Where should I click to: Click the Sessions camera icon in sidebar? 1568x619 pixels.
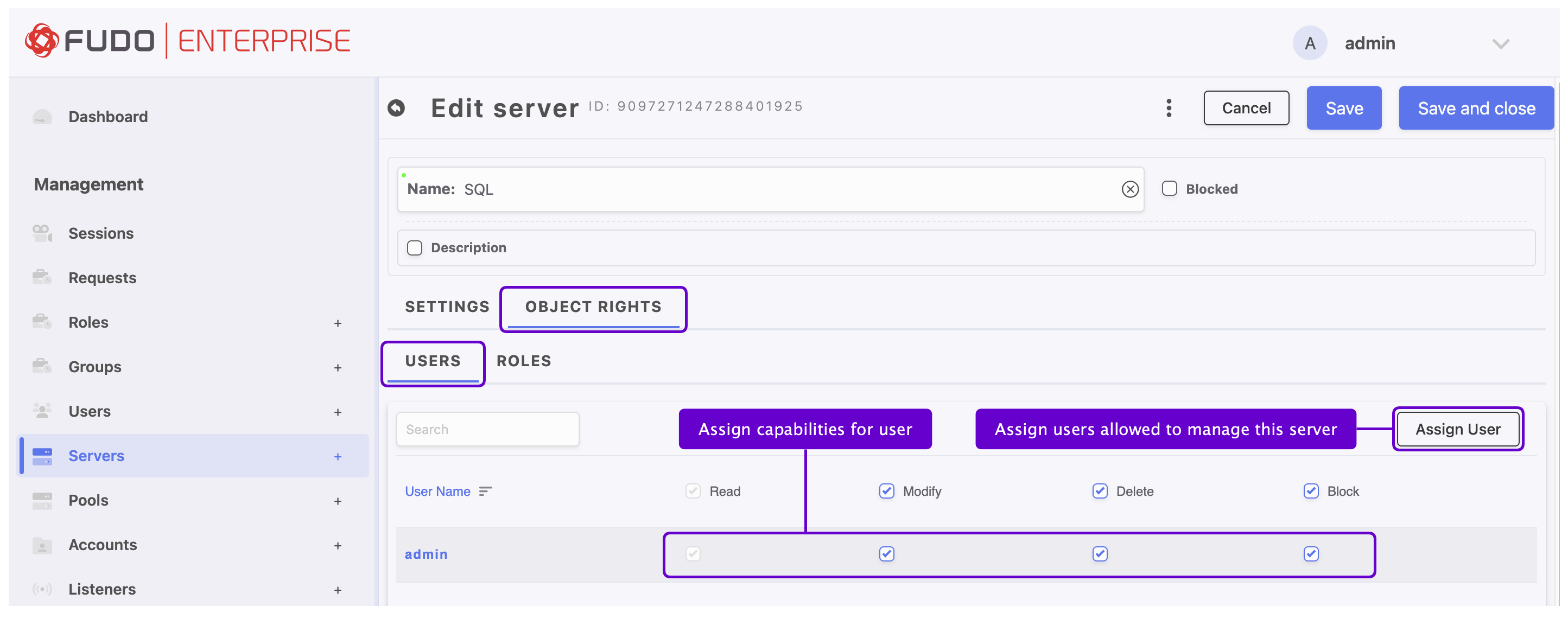coord(41,233)
